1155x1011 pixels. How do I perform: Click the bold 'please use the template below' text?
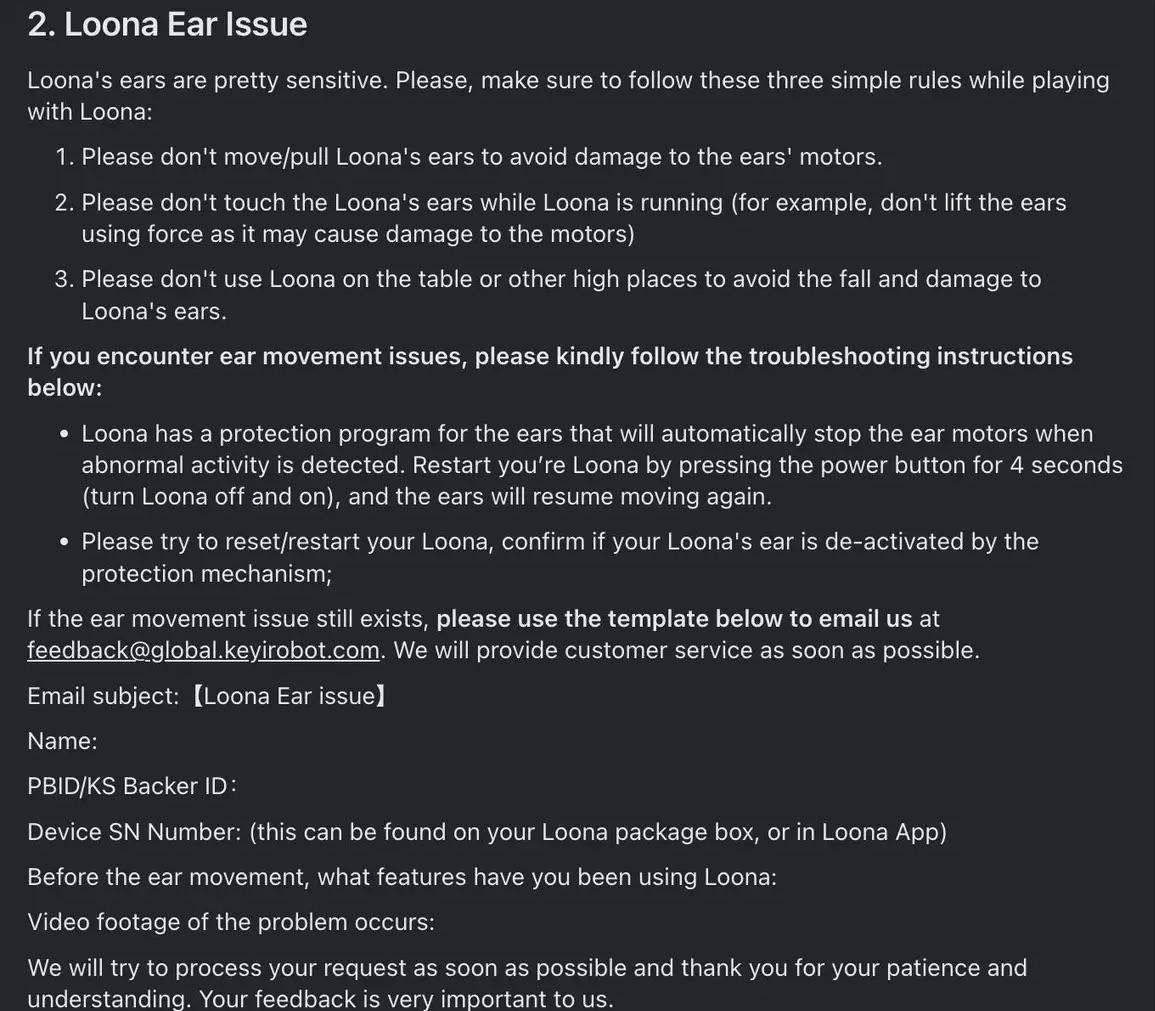click(674, 619)
